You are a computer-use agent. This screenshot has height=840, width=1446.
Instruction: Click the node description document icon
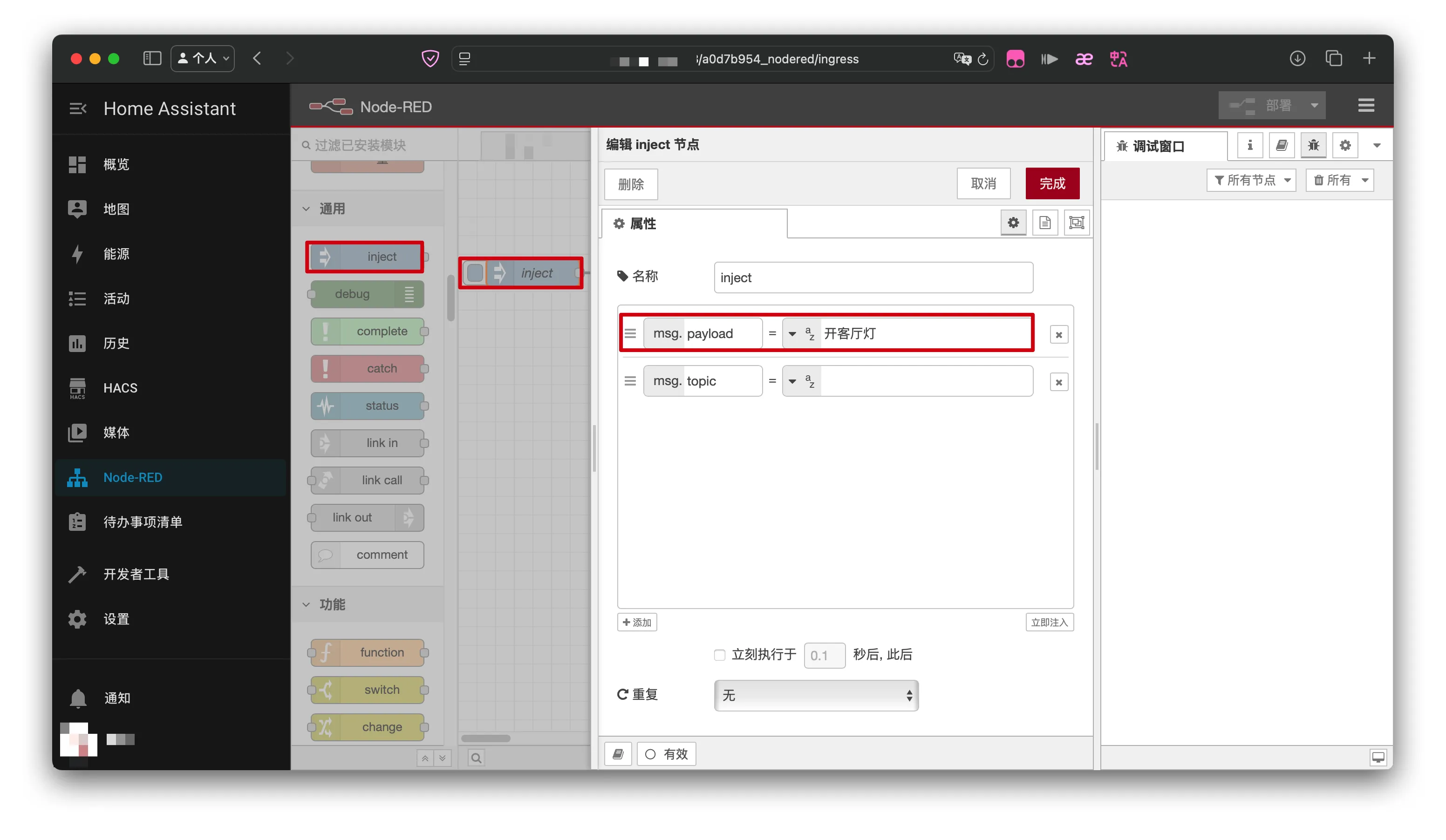pyautogui.click(x=1044, y=223)
